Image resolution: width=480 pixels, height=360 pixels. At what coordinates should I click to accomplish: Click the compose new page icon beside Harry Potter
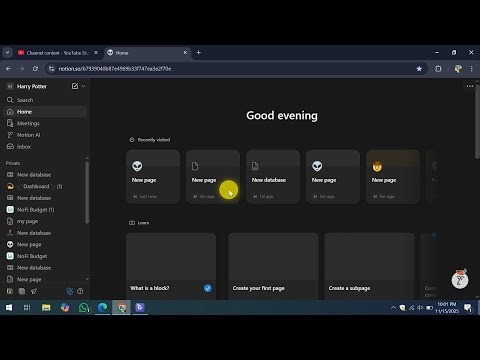point(75,86)
